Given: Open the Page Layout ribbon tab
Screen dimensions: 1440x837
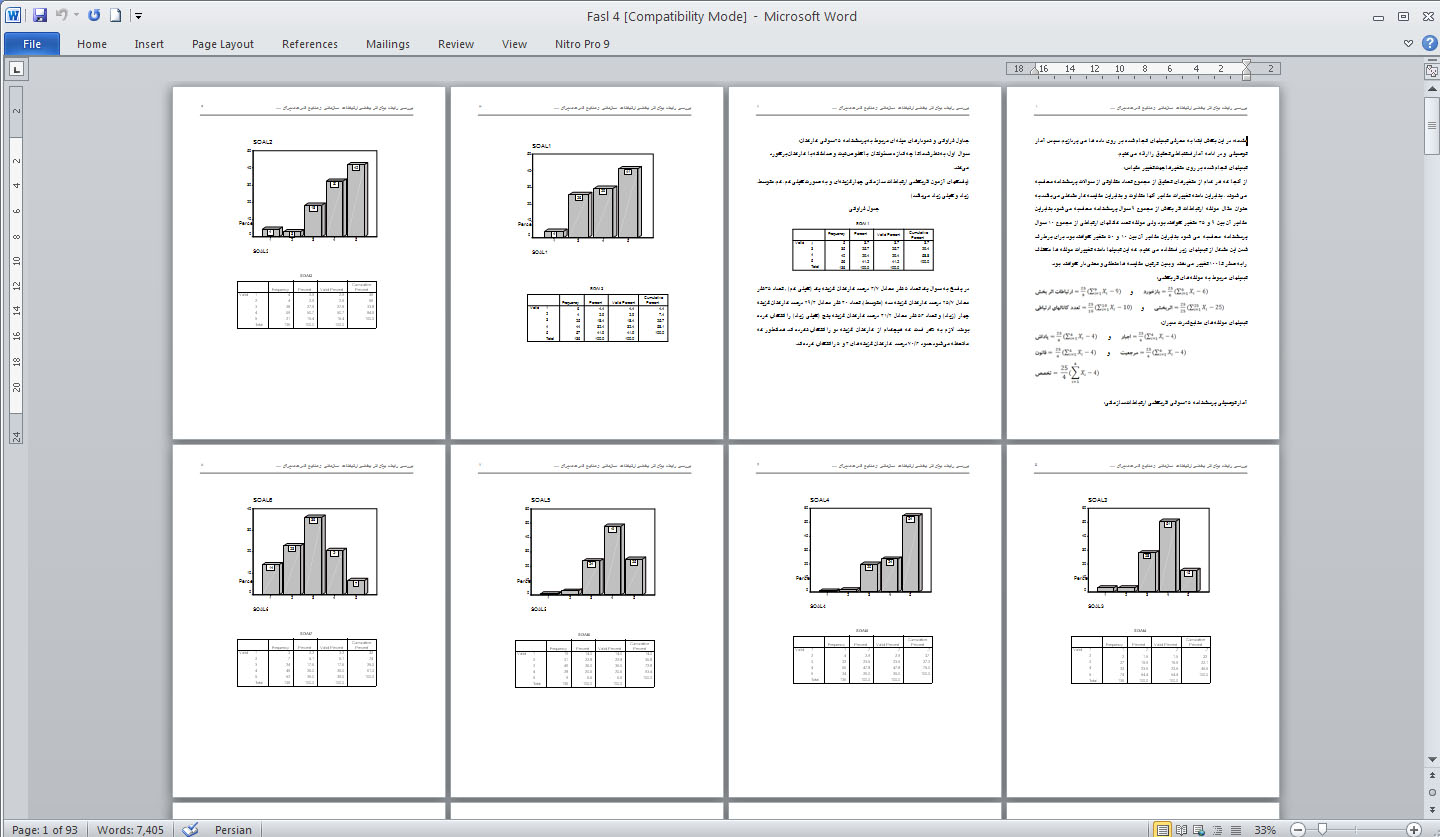Looking at the screenshot, I should tap(223, 44).
